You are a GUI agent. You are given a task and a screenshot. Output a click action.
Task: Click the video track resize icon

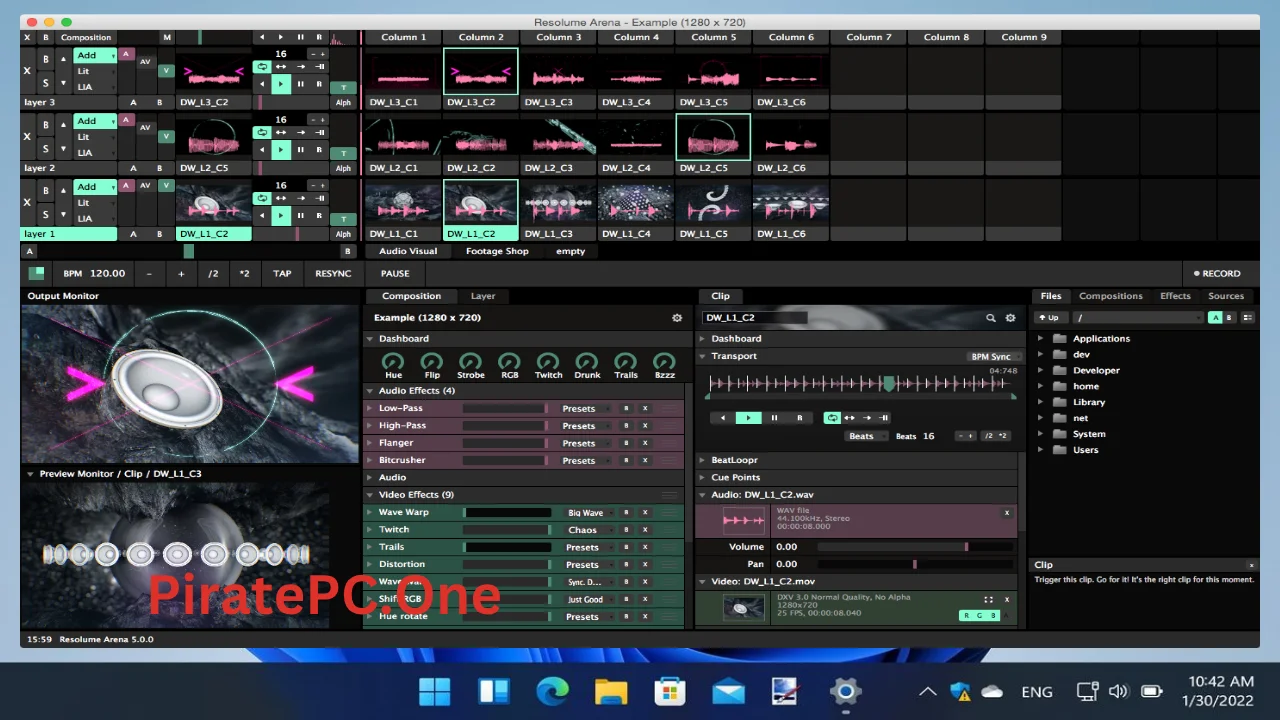(x=988, y=600)
